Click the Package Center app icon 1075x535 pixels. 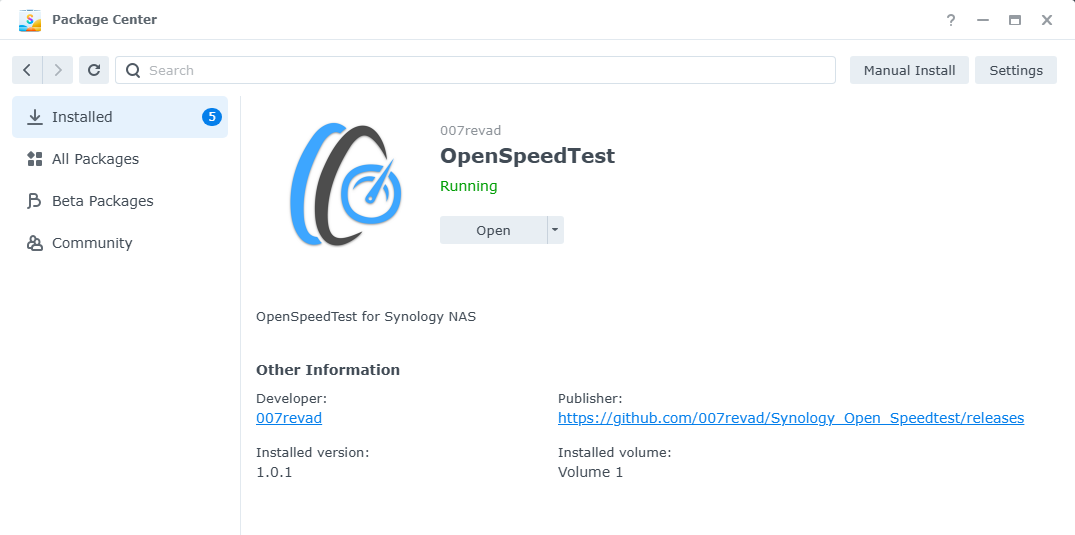coord(30,20)
